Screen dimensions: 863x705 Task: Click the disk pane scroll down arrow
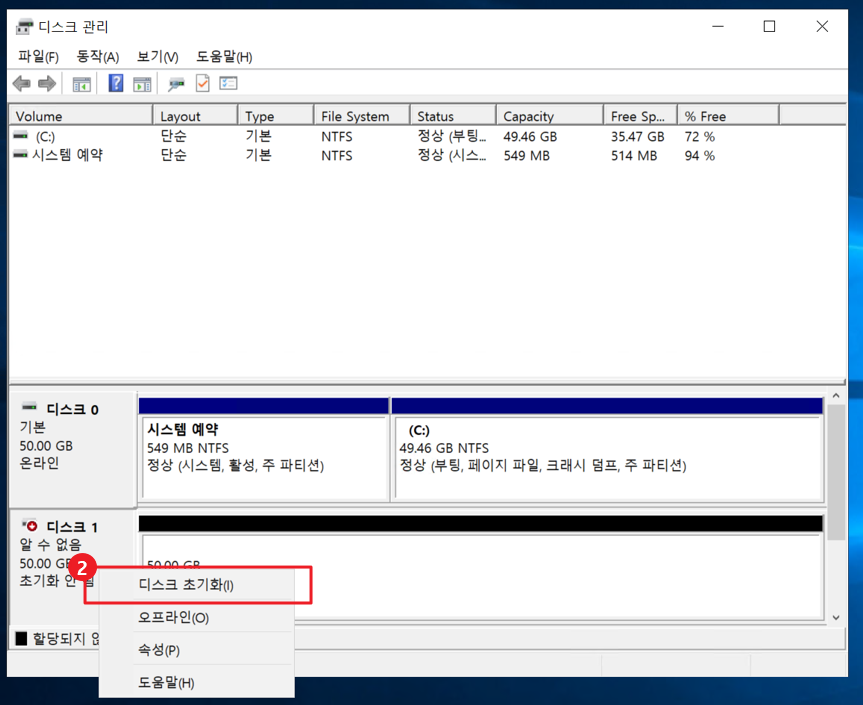pos(836,617)
